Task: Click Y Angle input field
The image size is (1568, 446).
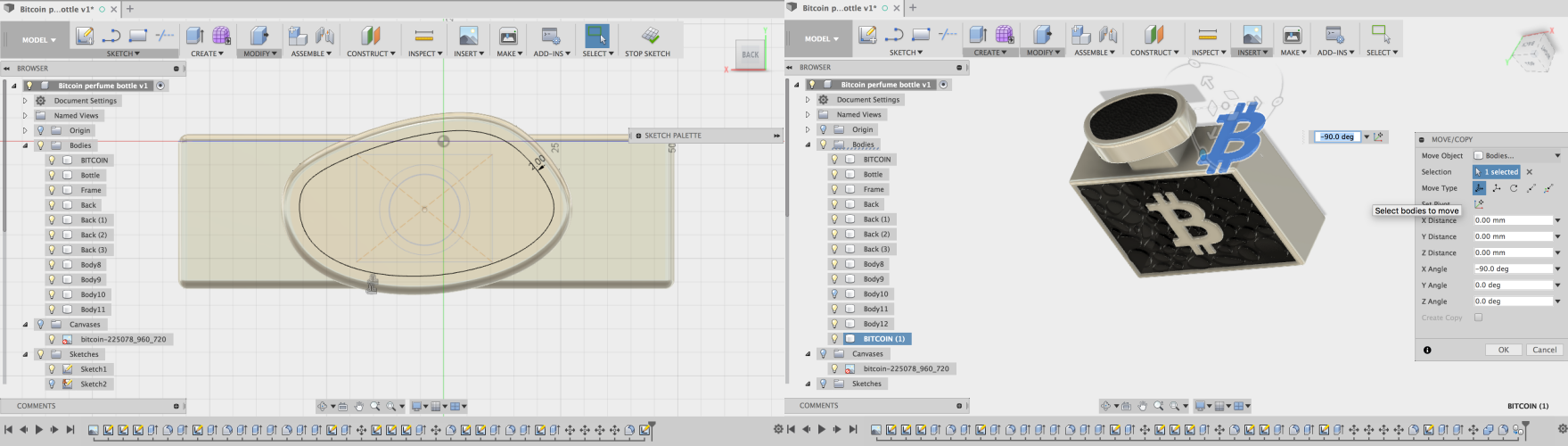Action: (1513, 285)
